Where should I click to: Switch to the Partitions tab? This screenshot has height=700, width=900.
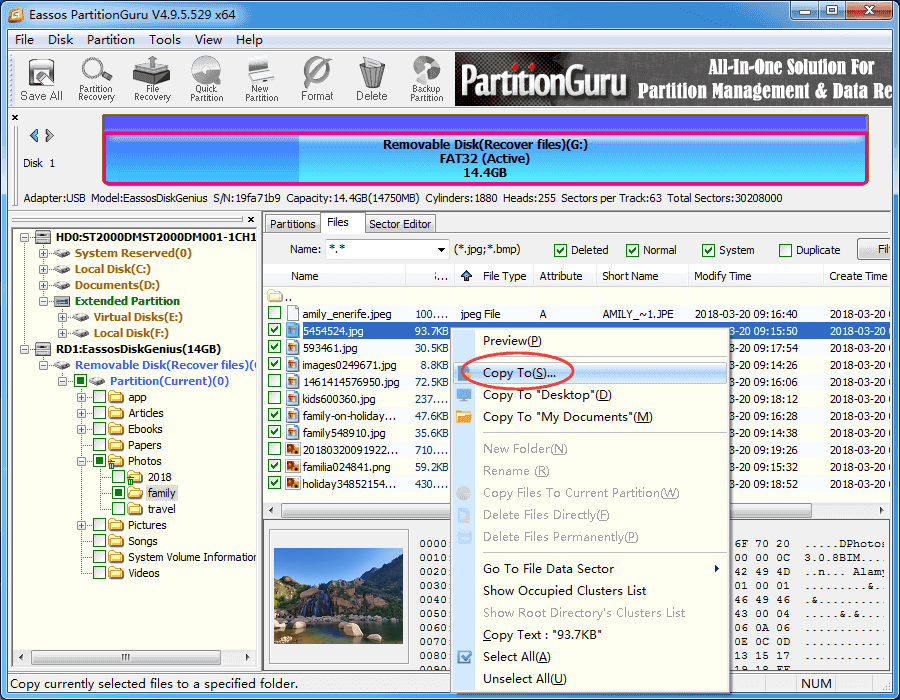click(x=293, y=224)
